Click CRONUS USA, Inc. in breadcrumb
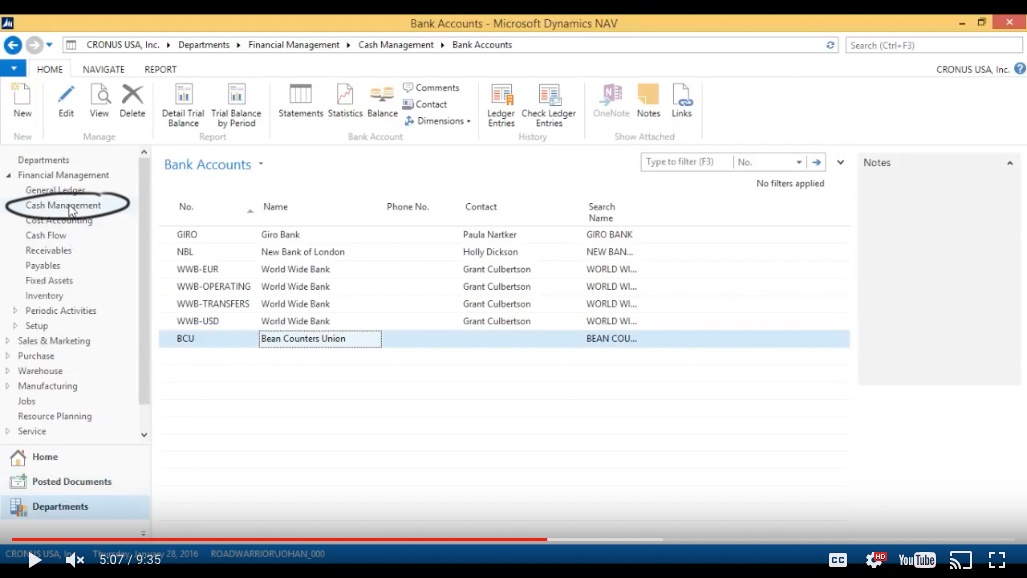The height and width of the screenshot is (578, 1027). 122,45
